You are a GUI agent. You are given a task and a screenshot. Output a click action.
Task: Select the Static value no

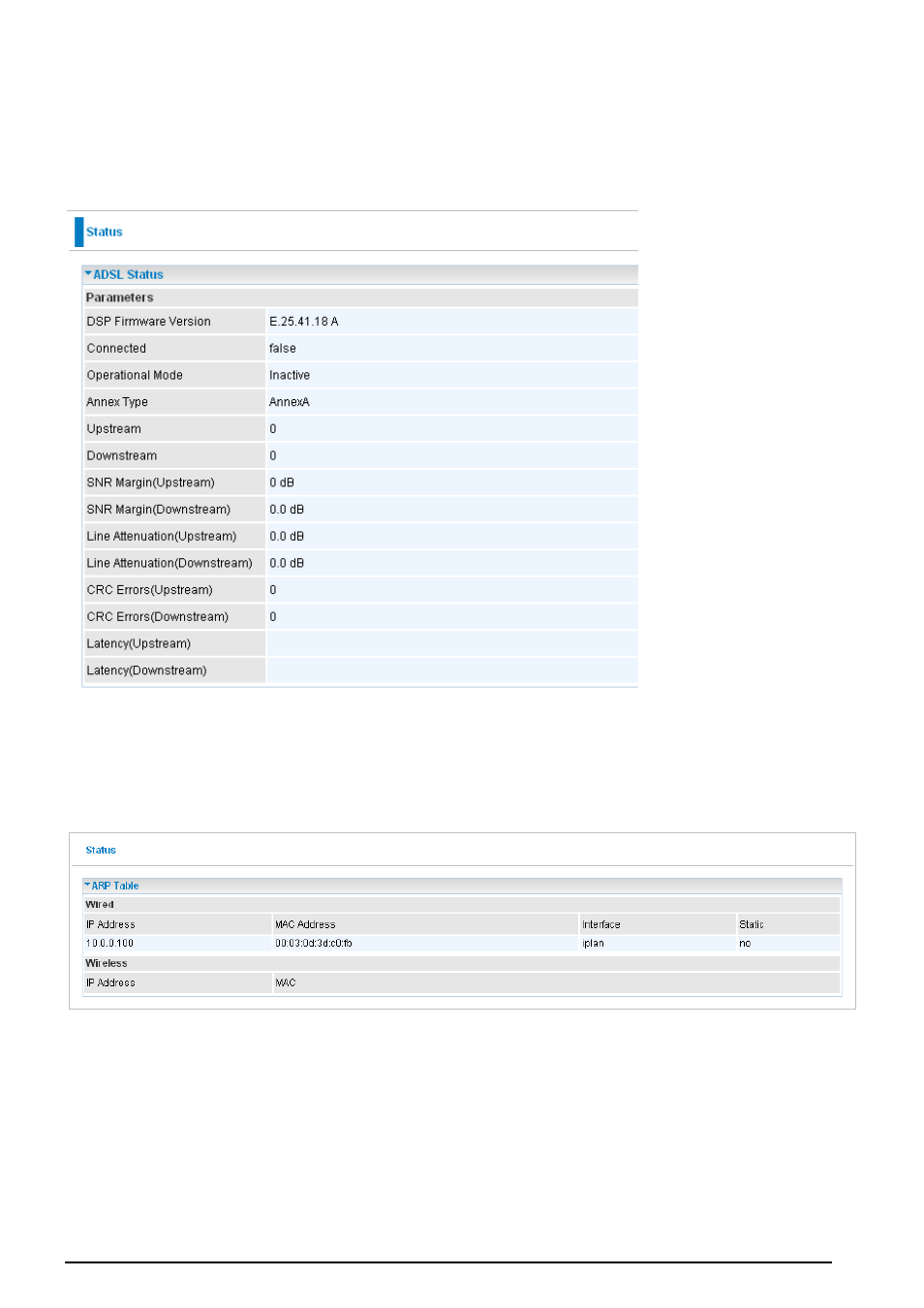coord(745,944)
